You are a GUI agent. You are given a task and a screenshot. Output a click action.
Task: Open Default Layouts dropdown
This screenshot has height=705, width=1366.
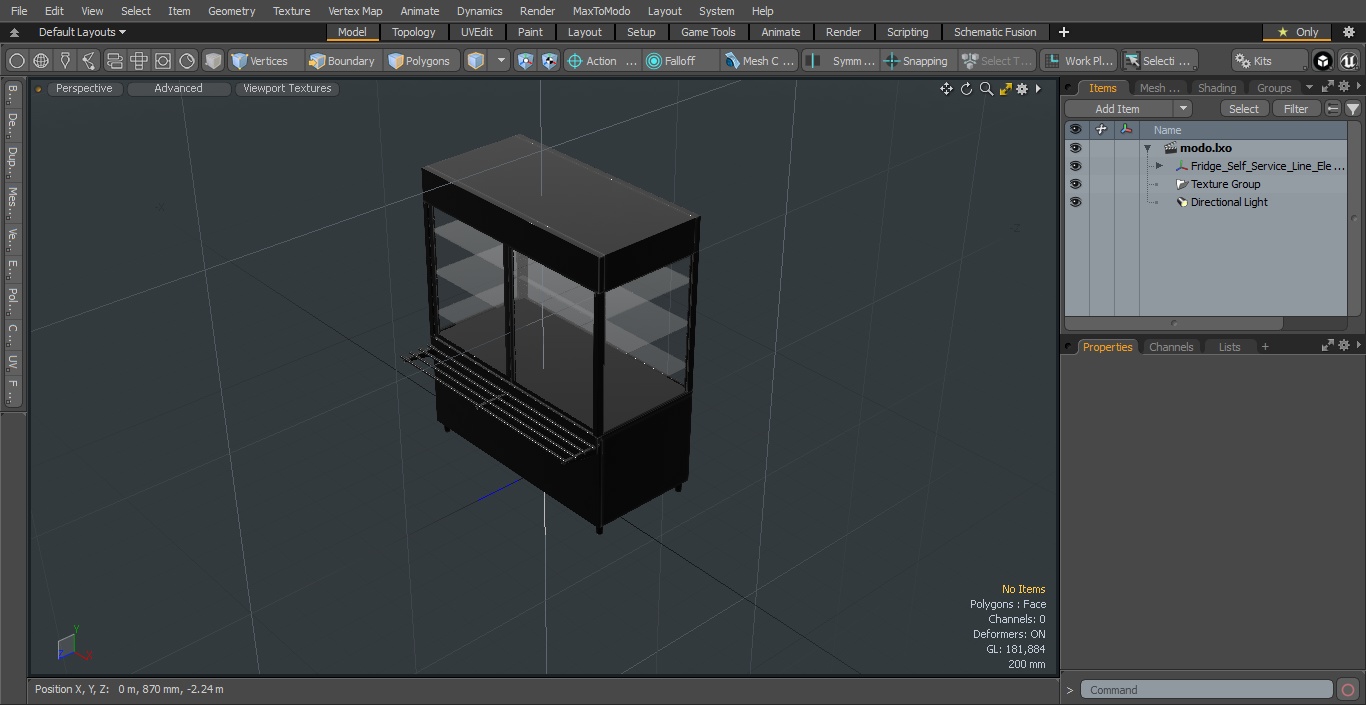tap(82, 32)
